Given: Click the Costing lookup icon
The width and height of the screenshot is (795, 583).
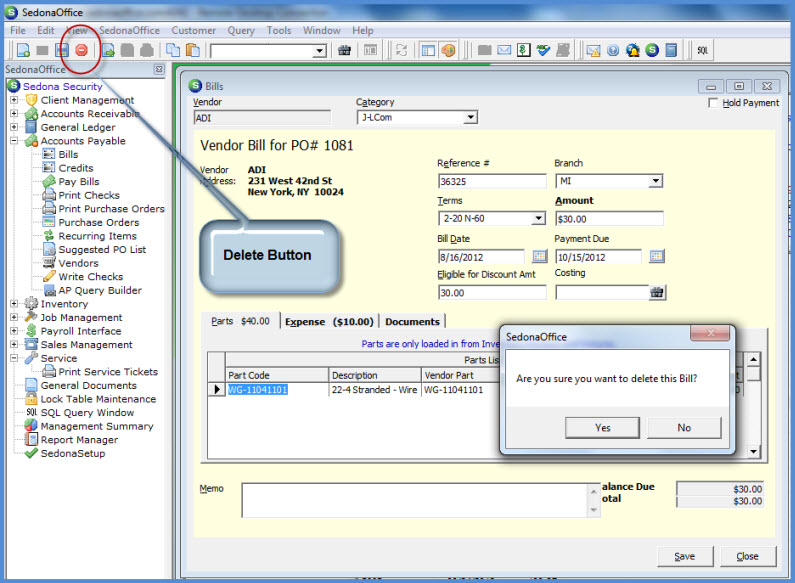Looking at the screenshot, I should tap(656, 292).
